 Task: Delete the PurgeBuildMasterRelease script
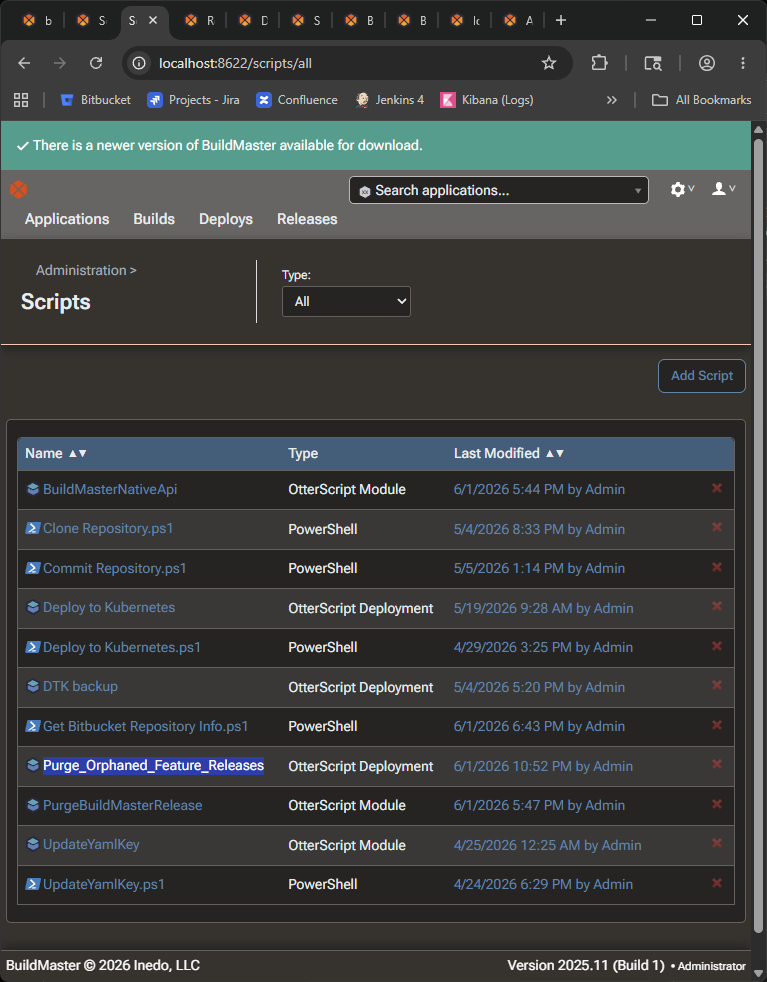coord(717,804)
